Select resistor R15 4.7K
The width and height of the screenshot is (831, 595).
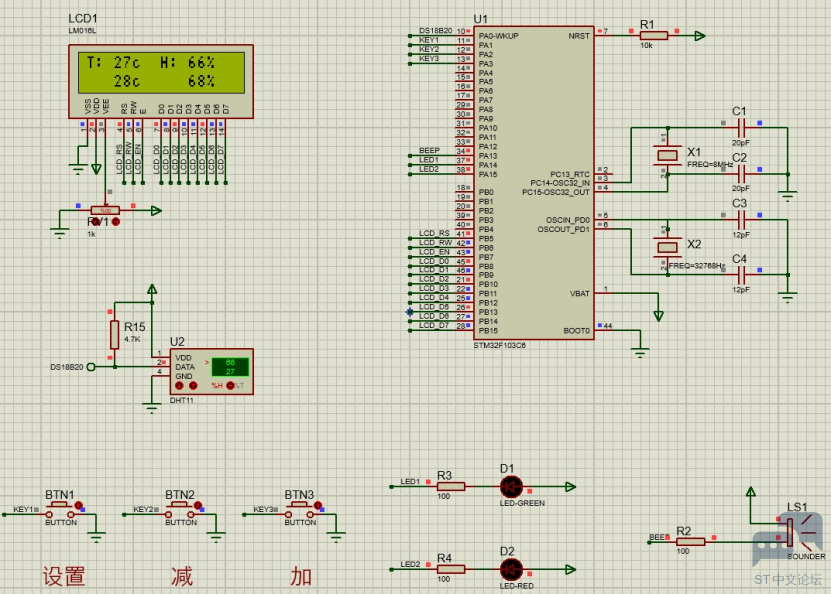coord(114,334)
